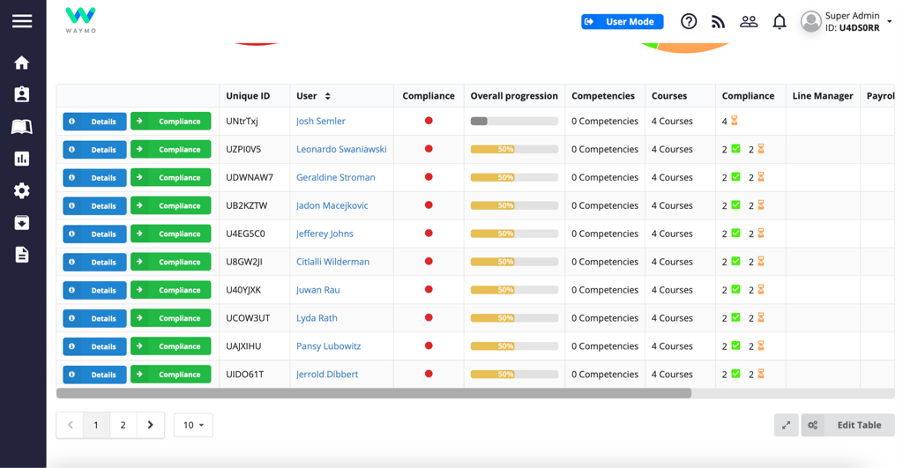Open Compliance for Juwan Rau

click(171, 290)
